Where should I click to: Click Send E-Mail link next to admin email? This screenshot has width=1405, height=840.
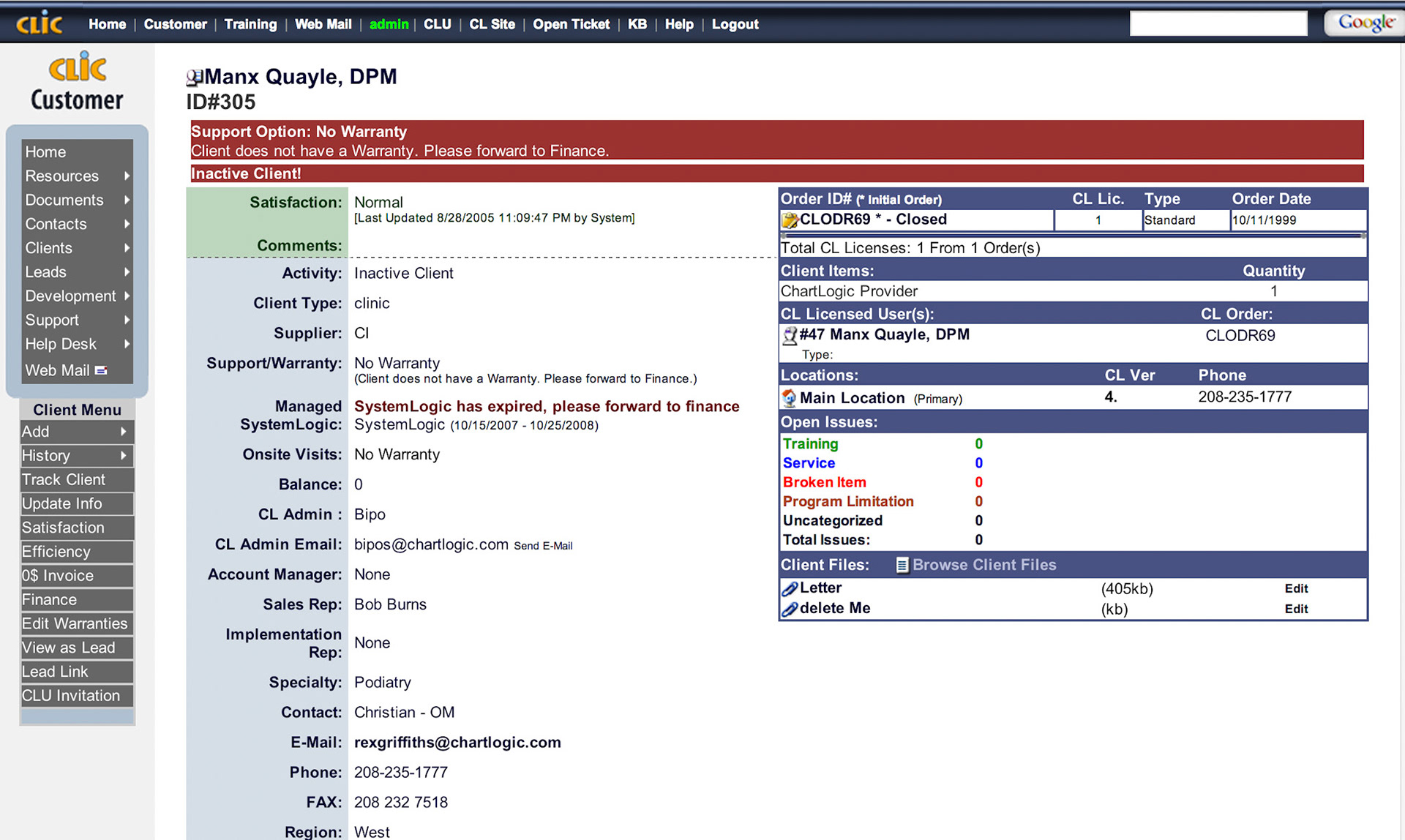(543, 546)
